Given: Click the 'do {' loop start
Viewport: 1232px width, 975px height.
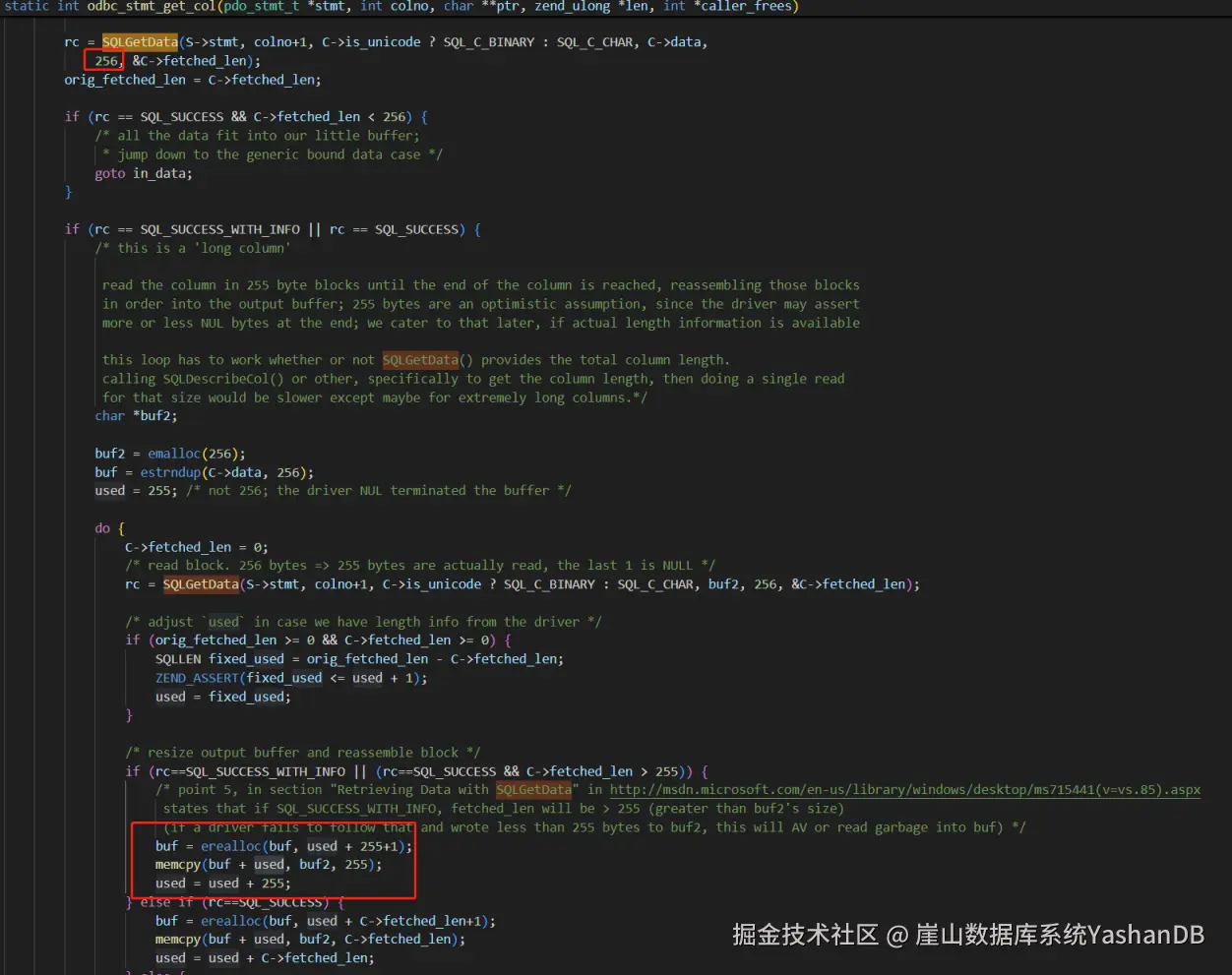Looking at the screenshot, I should 109,528.
